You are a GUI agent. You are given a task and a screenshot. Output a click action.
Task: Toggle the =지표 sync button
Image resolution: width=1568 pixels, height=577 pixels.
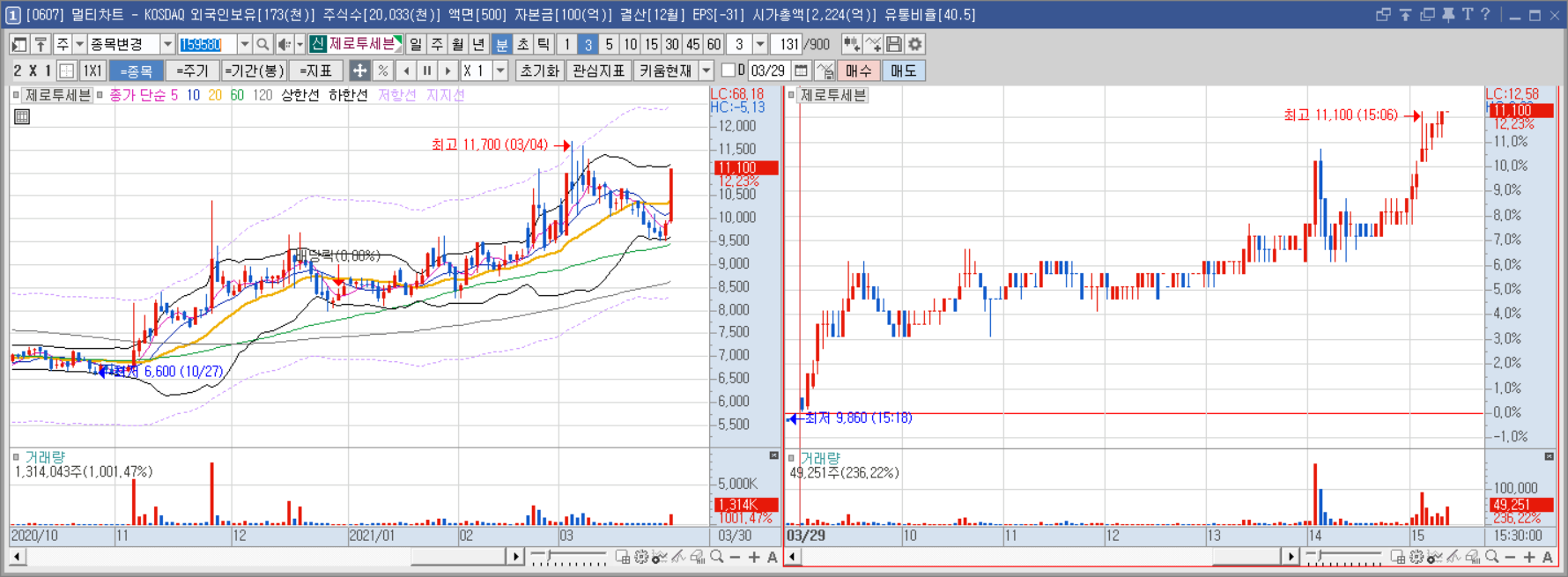coord(315,70)
